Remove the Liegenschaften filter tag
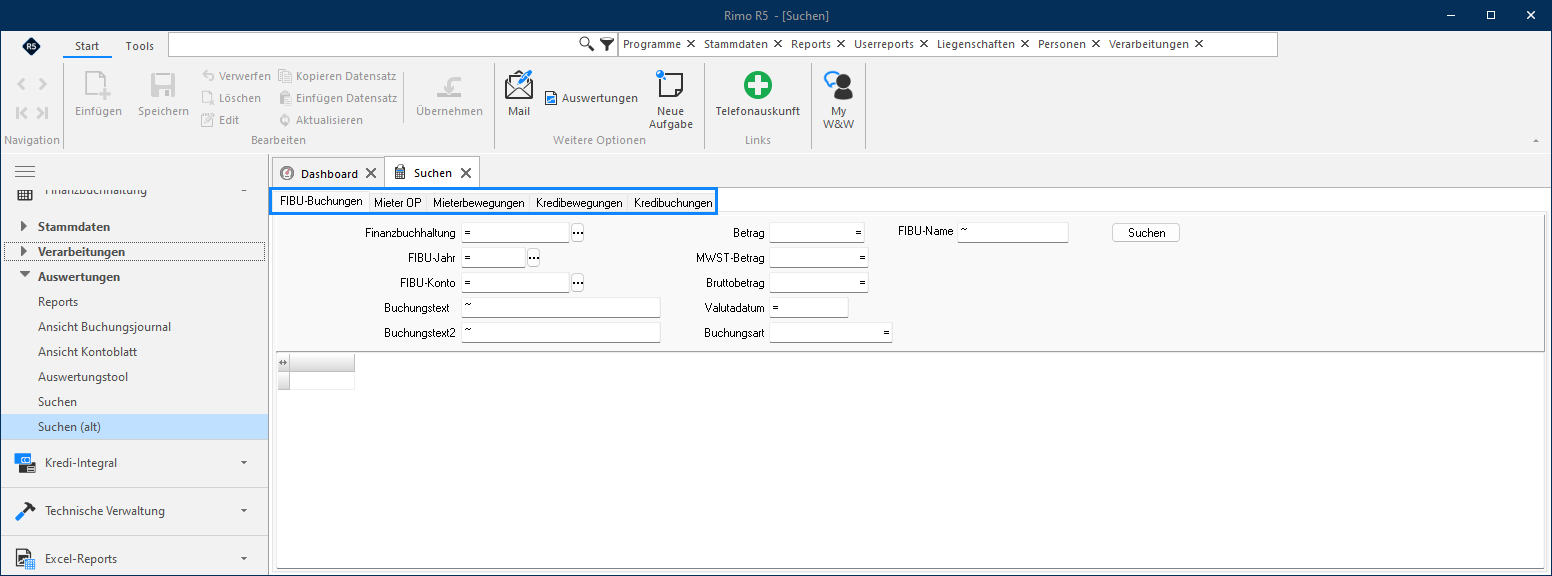 pos(1025,44)
